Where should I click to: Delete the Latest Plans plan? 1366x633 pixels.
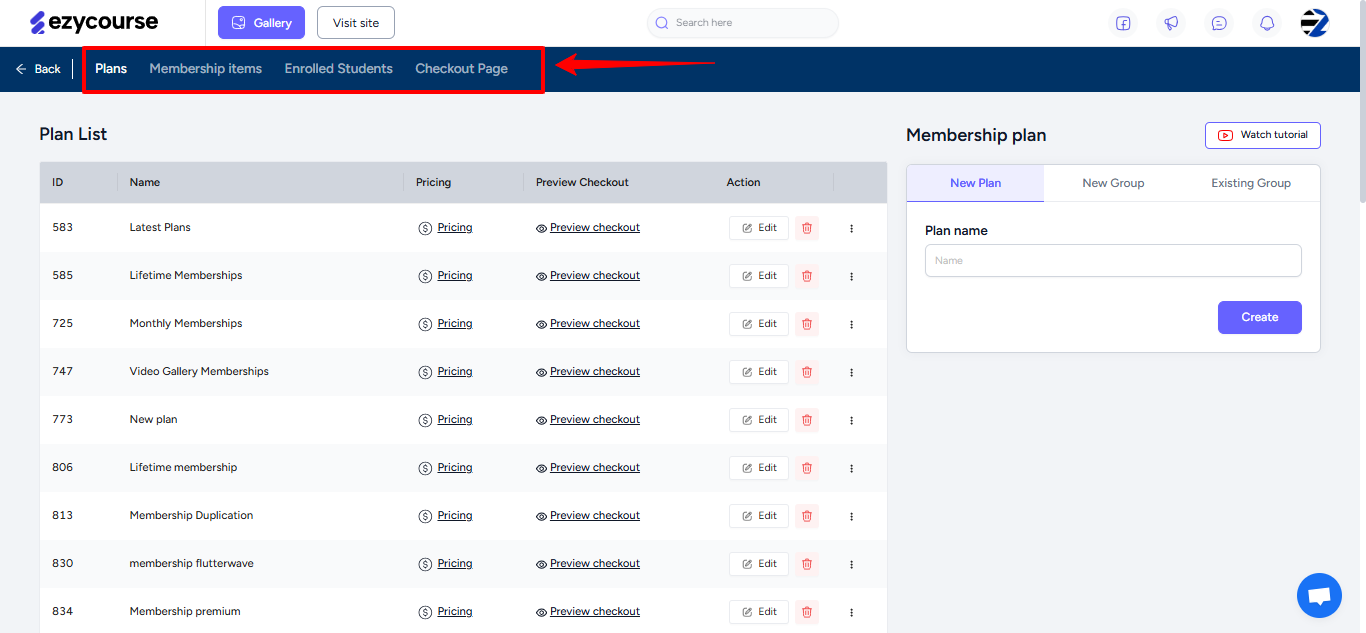(x=807, y=228)
